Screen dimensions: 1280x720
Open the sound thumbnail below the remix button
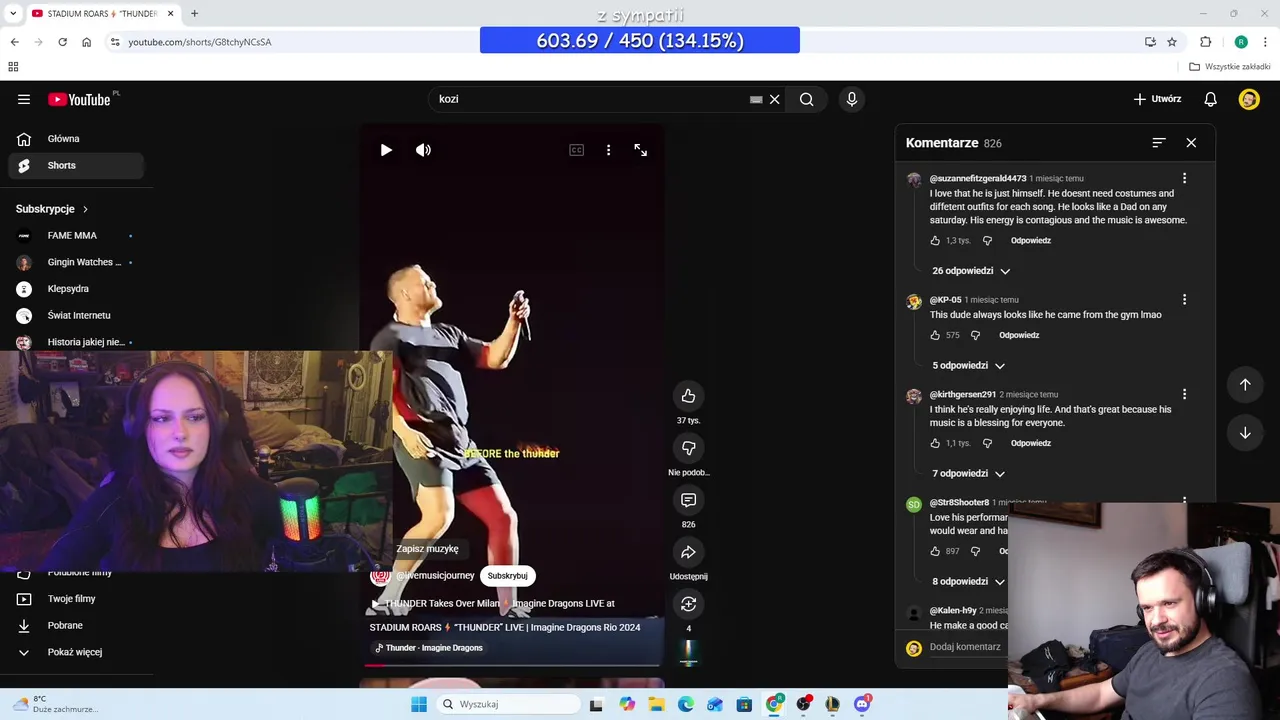click(x=688, y=652)
